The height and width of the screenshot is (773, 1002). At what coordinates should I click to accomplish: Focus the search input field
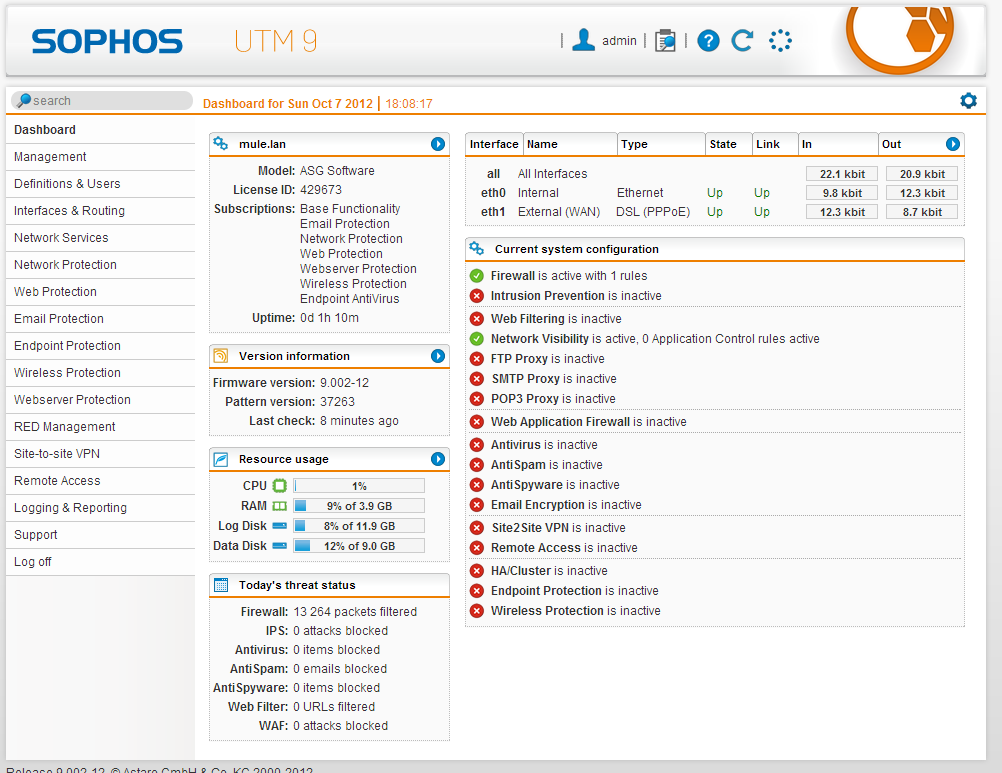(102, 100)
